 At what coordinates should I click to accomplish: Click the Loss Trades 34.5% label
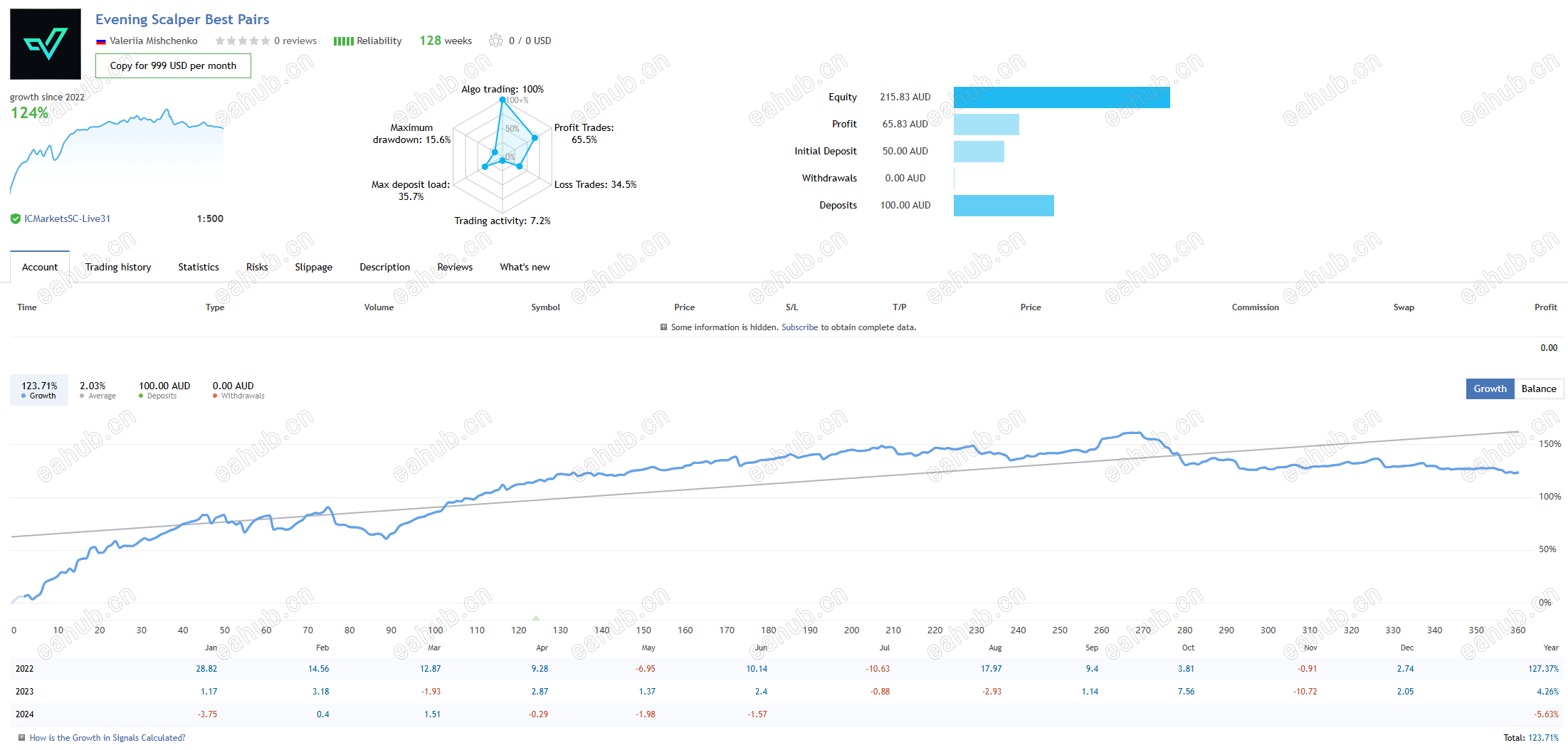pos(595,184)
